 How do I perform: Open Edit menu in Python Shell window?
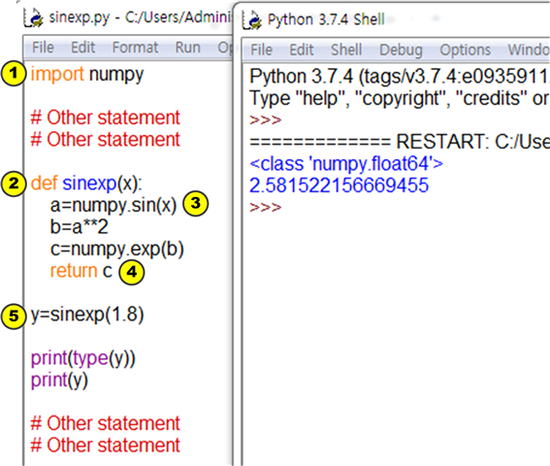[x=302, y=50]
